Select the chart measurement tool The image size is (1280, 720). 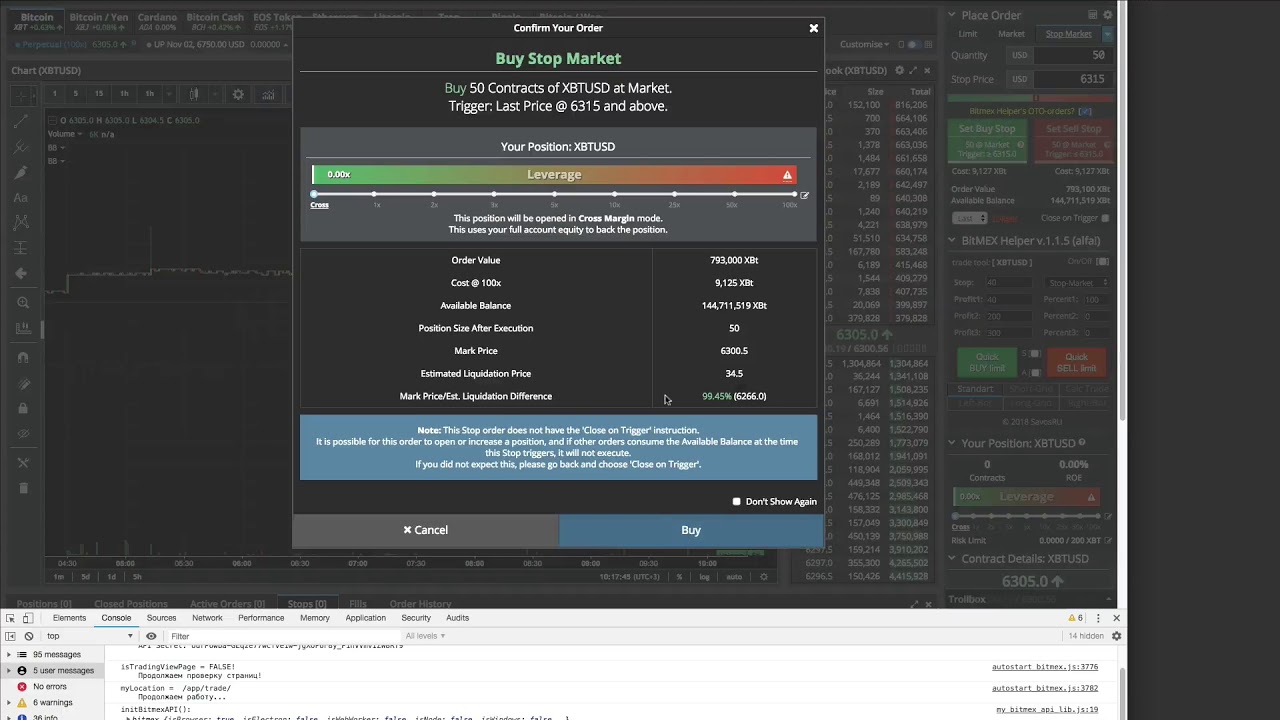(21, 248)
